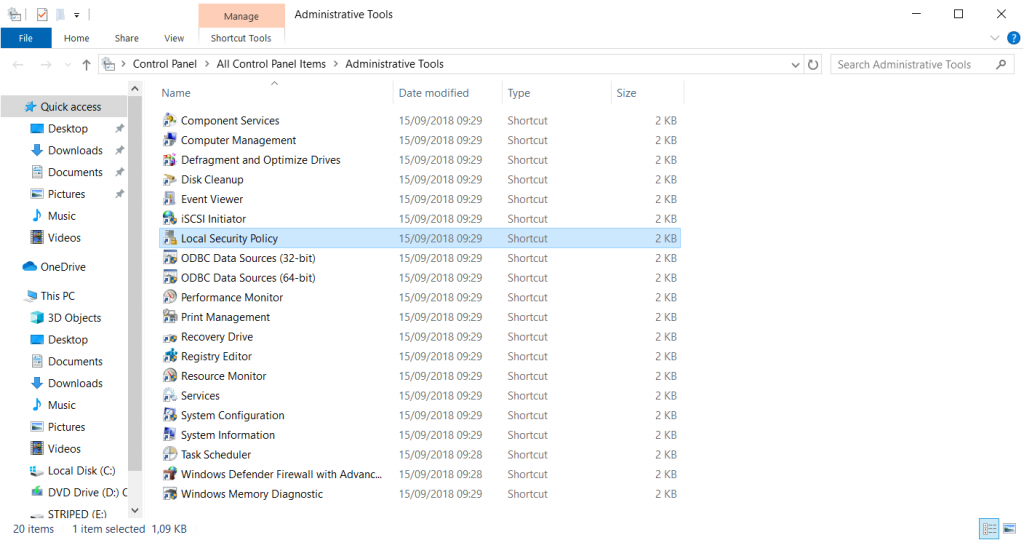Select the Shortcut Tools tab

pos(241,38)
